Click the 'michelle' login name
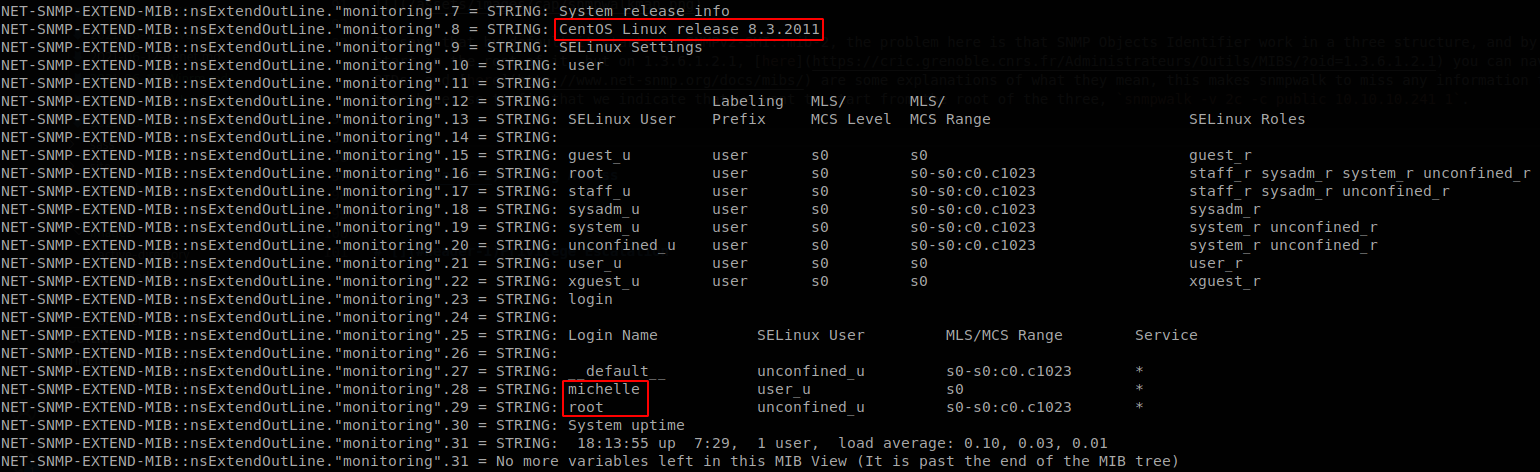Viewport: 1540px width, 472px height. (x=603, y=389)
